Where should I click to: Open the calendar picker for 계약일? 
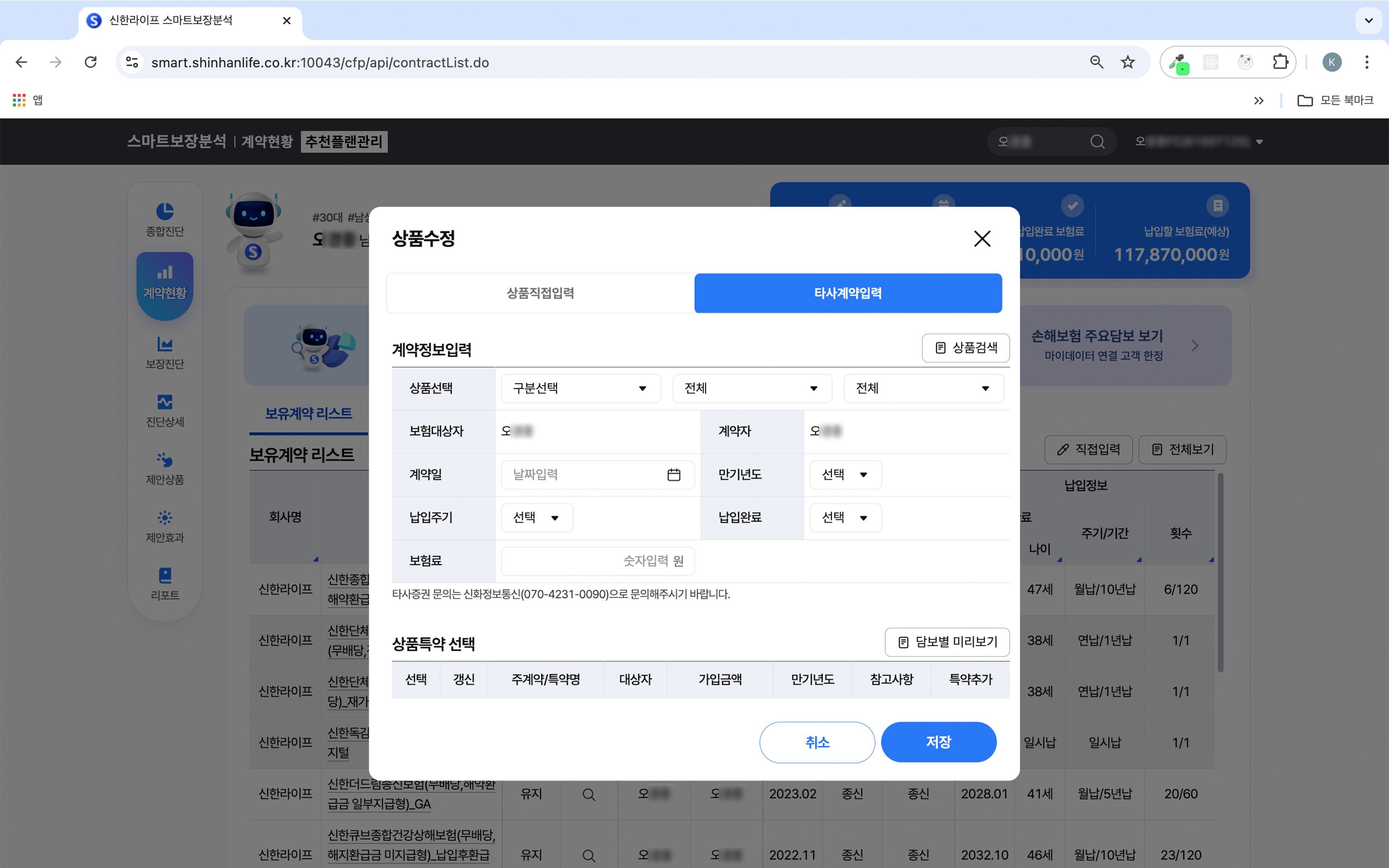pyautogui.click(x=674, y=474)
